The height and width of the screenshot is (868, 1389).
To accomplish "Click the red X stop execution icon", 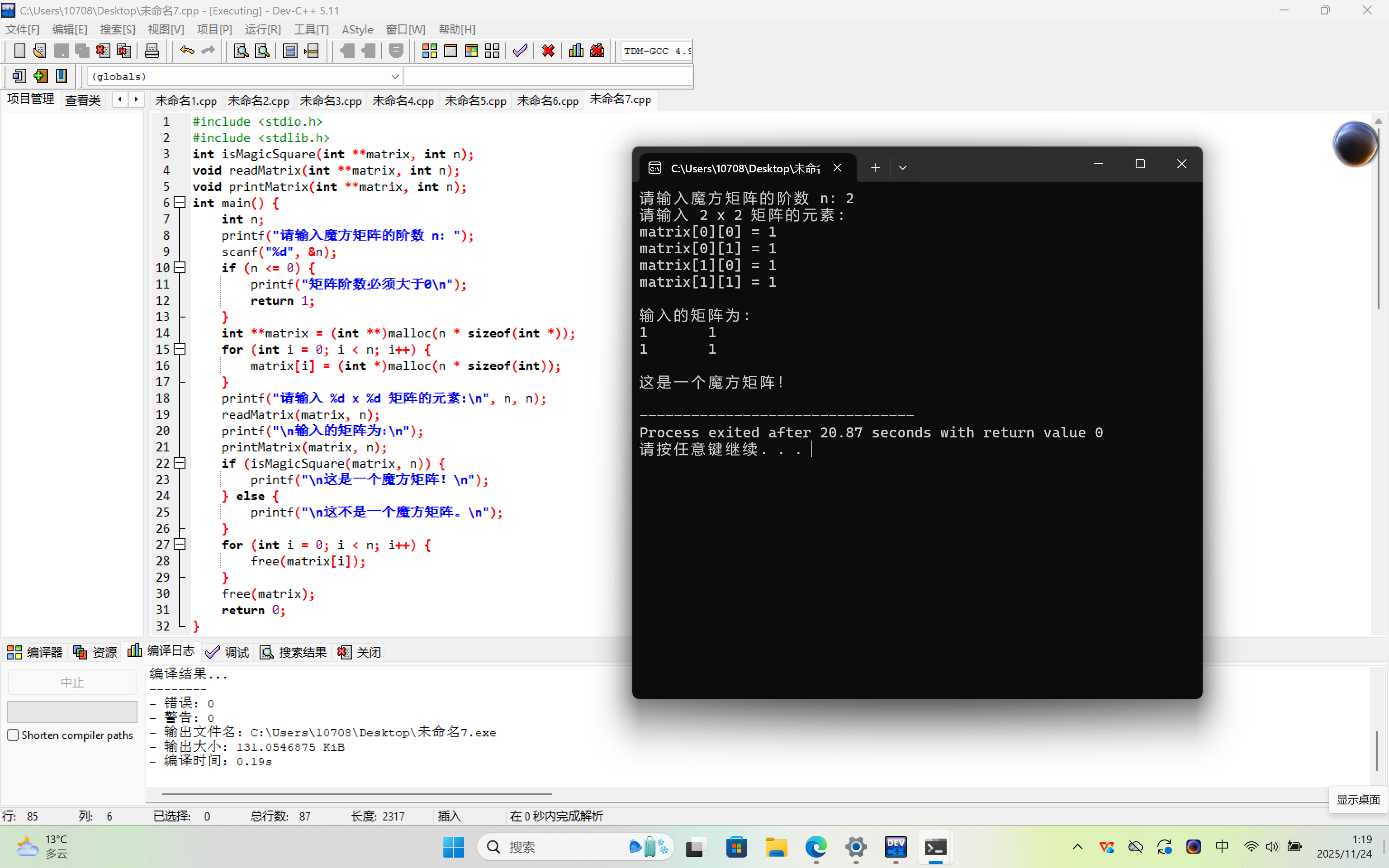I will point(548,51).
